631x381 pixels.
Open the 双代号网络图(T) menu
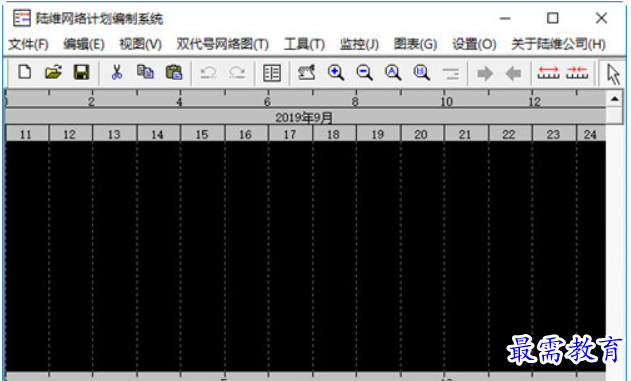point(223,44)
